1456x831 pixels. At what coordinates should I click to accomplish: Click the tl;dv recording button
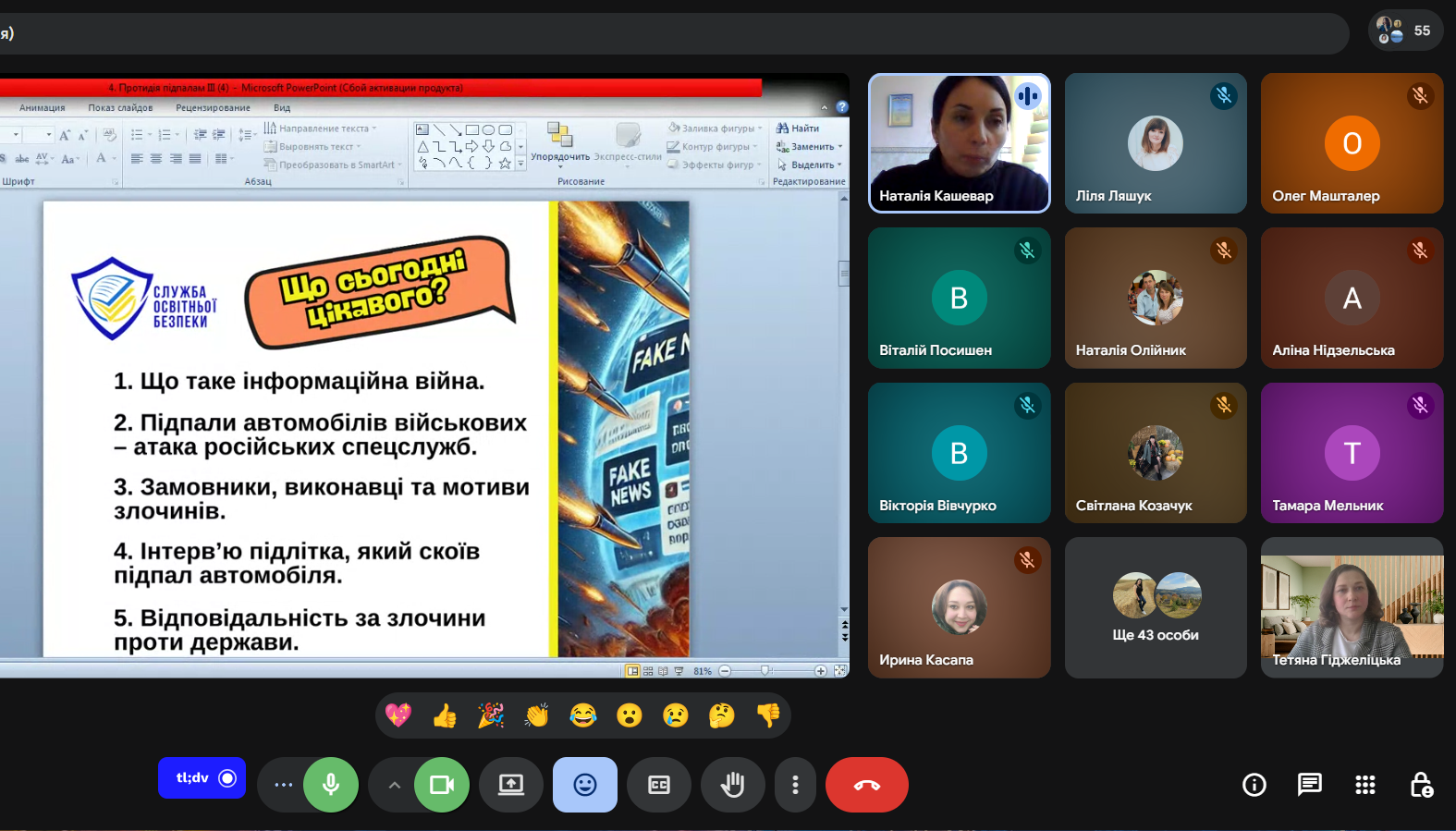click(202, 778)
